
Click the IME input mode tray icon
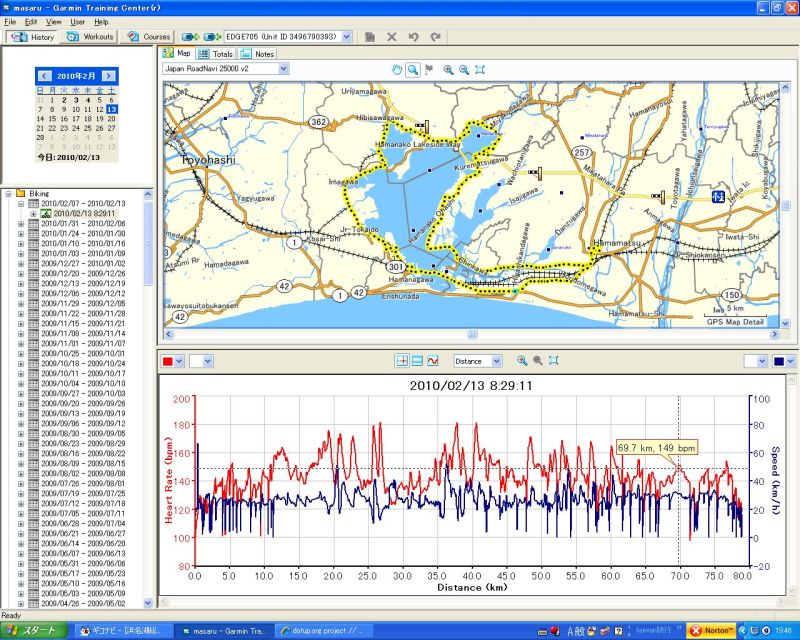[x=577, y=631]
